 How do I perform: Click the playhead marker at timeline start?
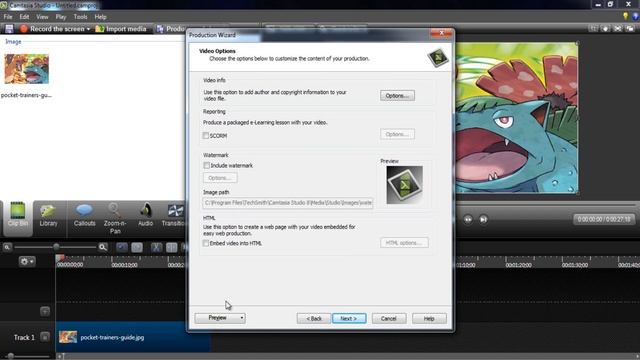coord(60,258)
